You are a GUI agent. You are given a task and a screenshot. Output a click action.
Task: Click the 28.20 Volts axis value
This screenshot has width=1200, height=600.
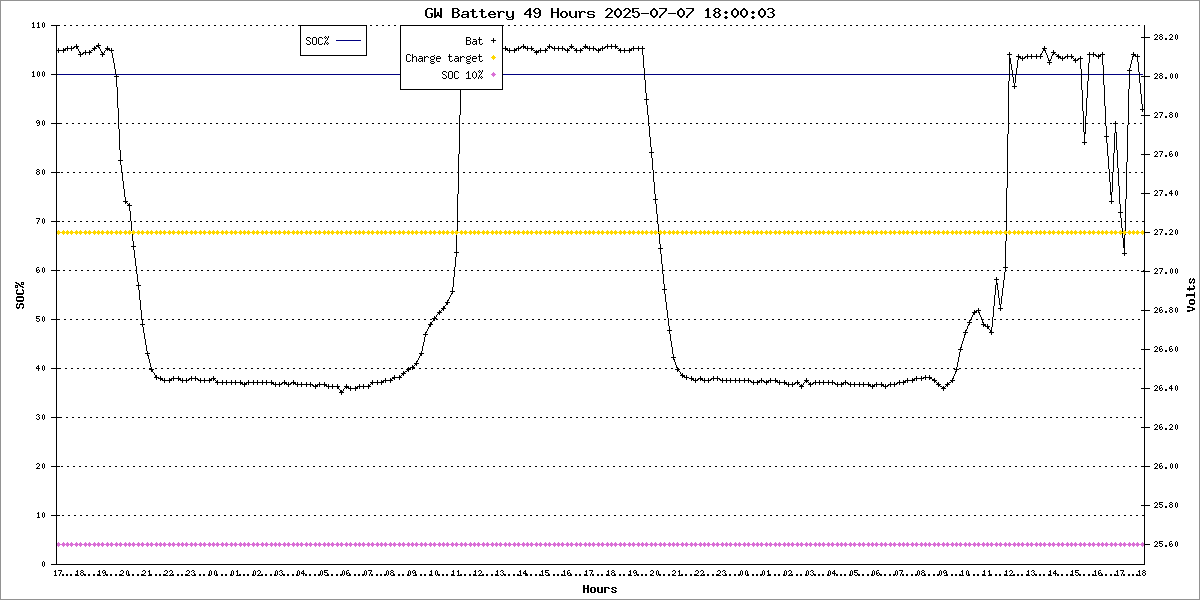pos(1166,37)
